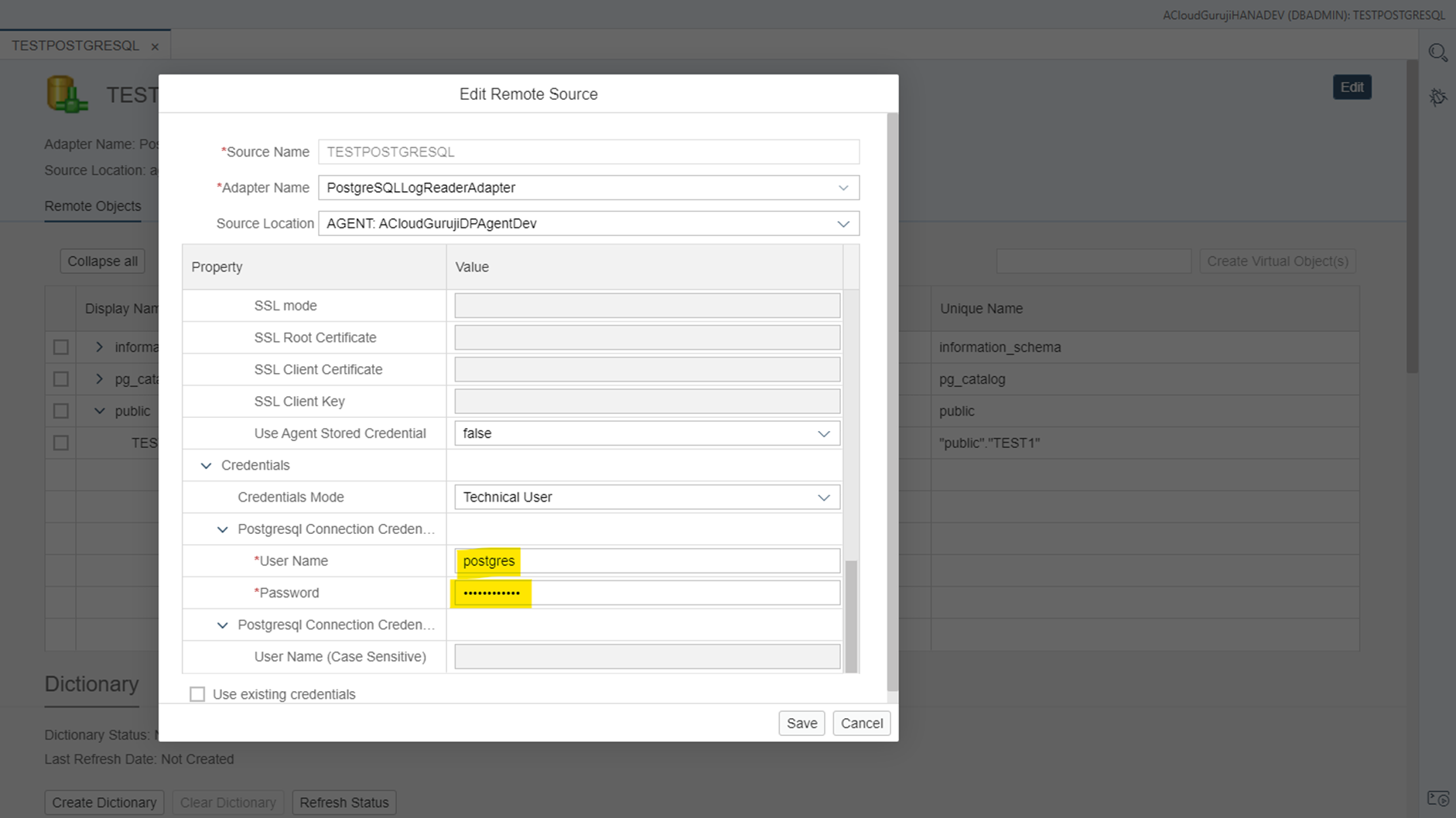Click the search magnifier icon in right sidebar
1456x818 pixels.
point(1437,53)
